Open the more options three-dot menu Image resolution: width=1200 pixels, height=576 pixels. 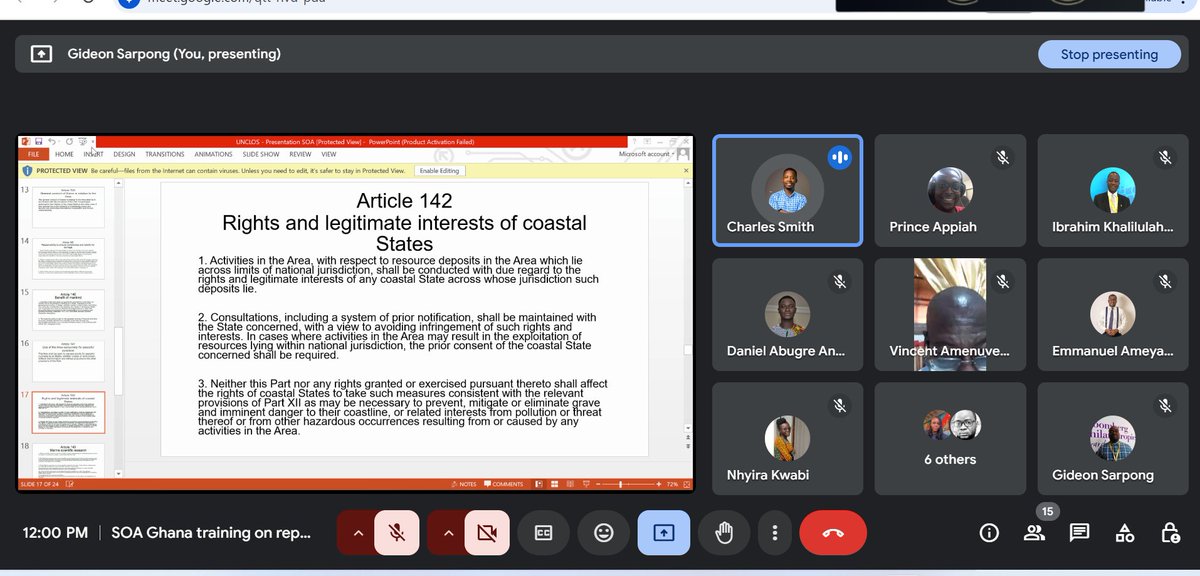774,532
